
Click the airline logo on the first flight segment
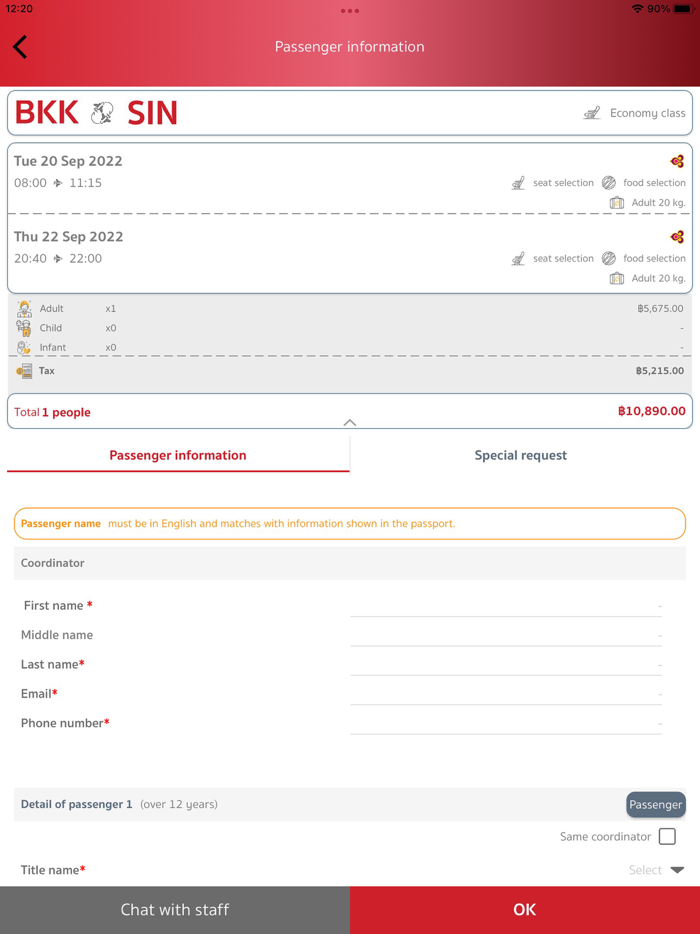[x=677, y=161]
